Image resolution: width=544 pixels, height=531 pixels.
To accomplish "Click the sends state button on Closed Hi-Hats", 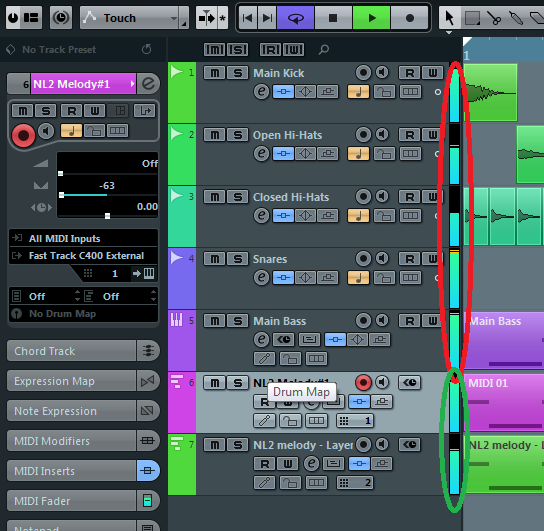I will coord(327,216).
